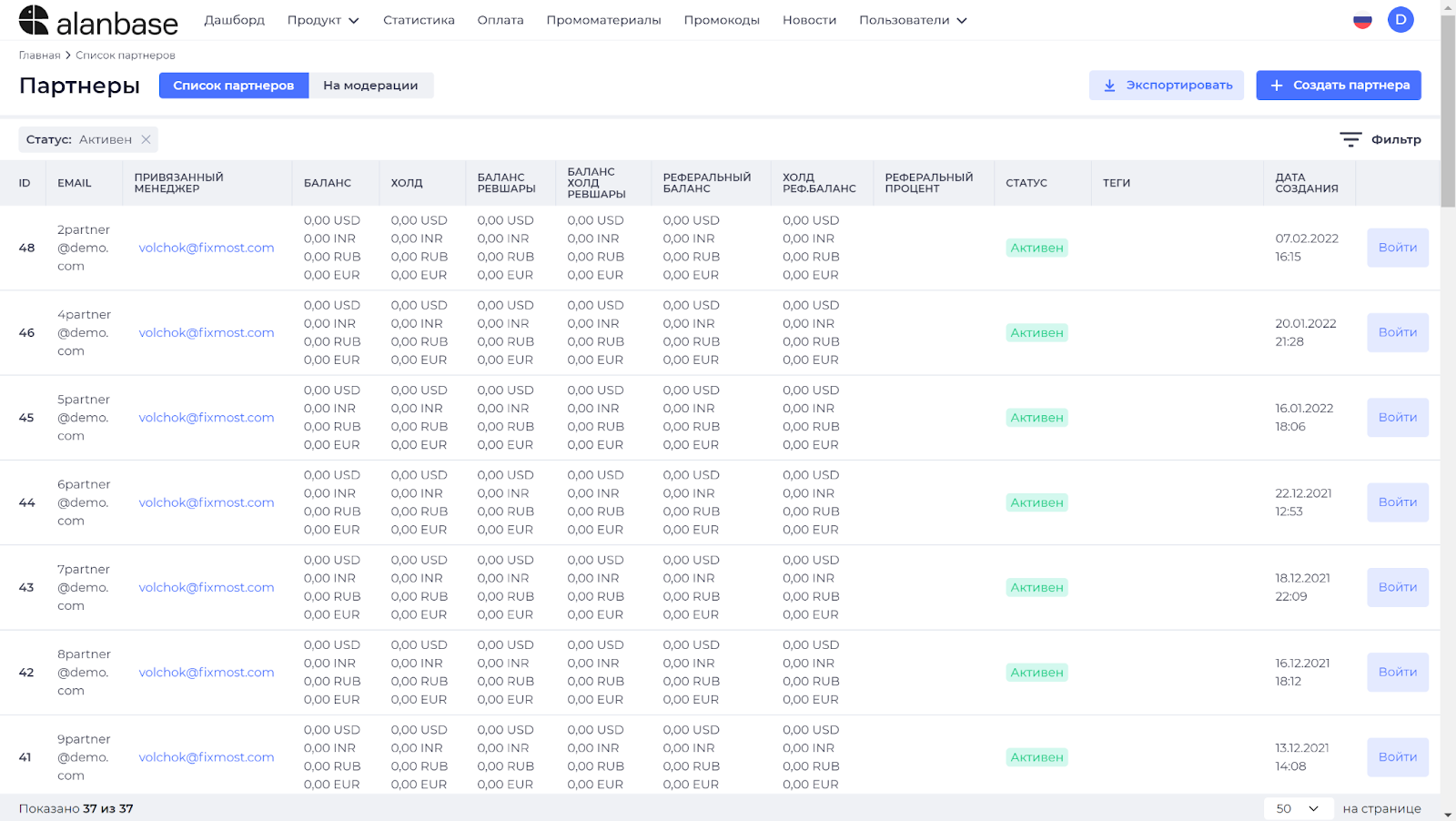This screenshot has height=821, width=1456.
Task: Click the Экспортировать download button
Action: pyautogui.click(x=1166, y=86)
